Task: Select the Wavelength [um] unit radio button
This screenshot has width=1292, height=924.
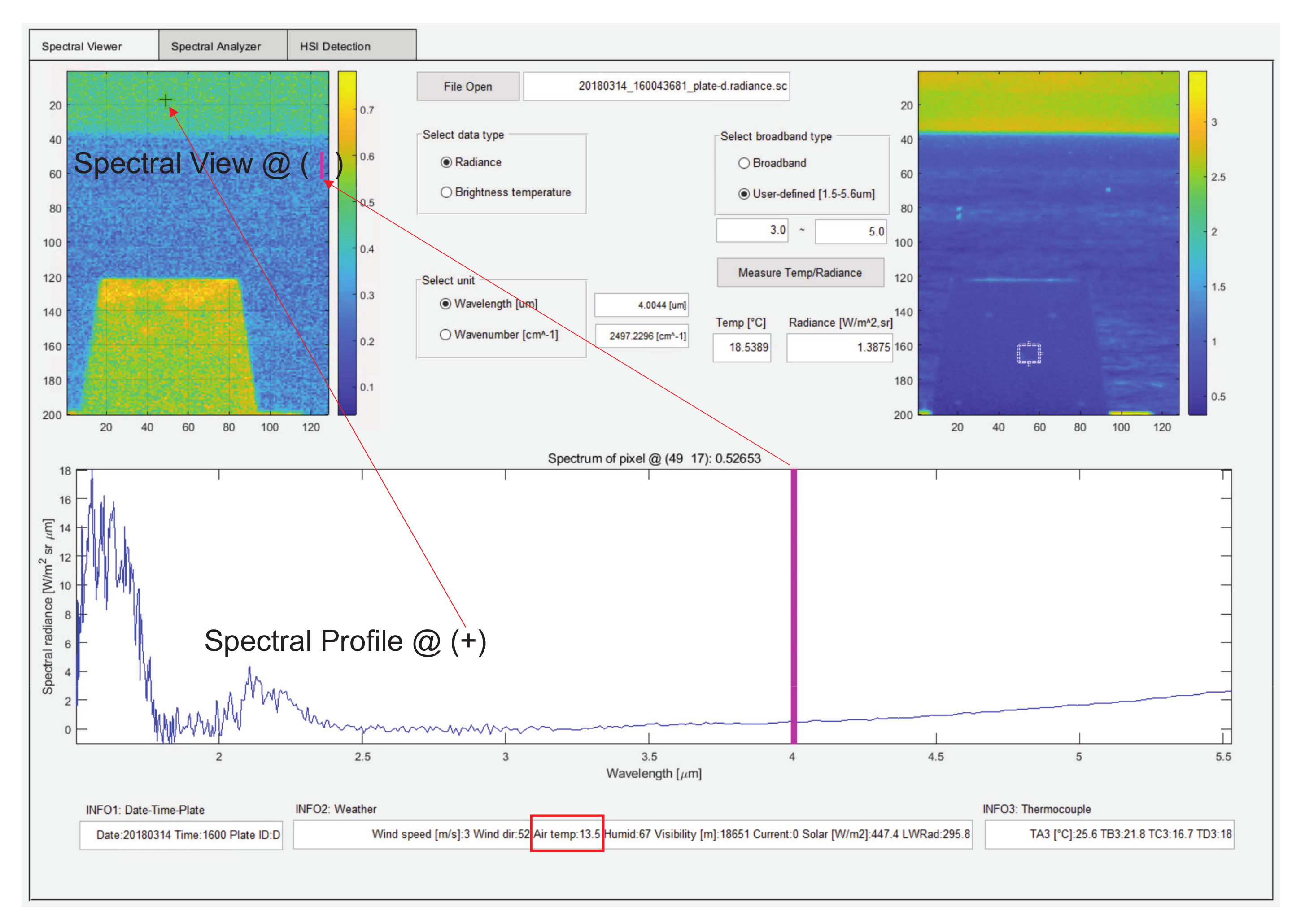Action: 445,304
